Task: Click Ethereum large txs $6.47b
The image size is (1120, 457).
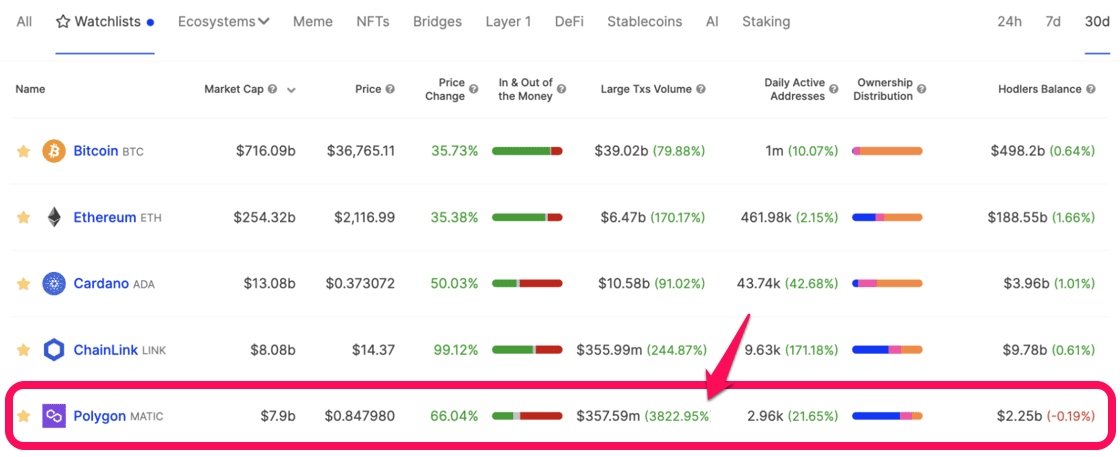Action: click(x=624, y=217)
